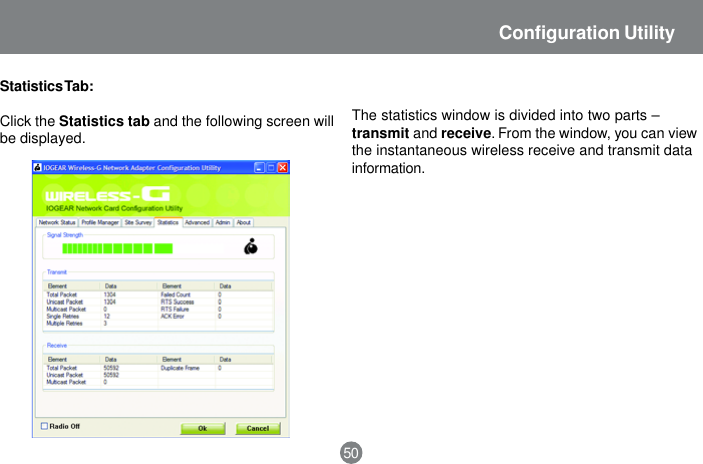
Task: Select Receive Total Packet value 50592
Action: pos(111,368)
